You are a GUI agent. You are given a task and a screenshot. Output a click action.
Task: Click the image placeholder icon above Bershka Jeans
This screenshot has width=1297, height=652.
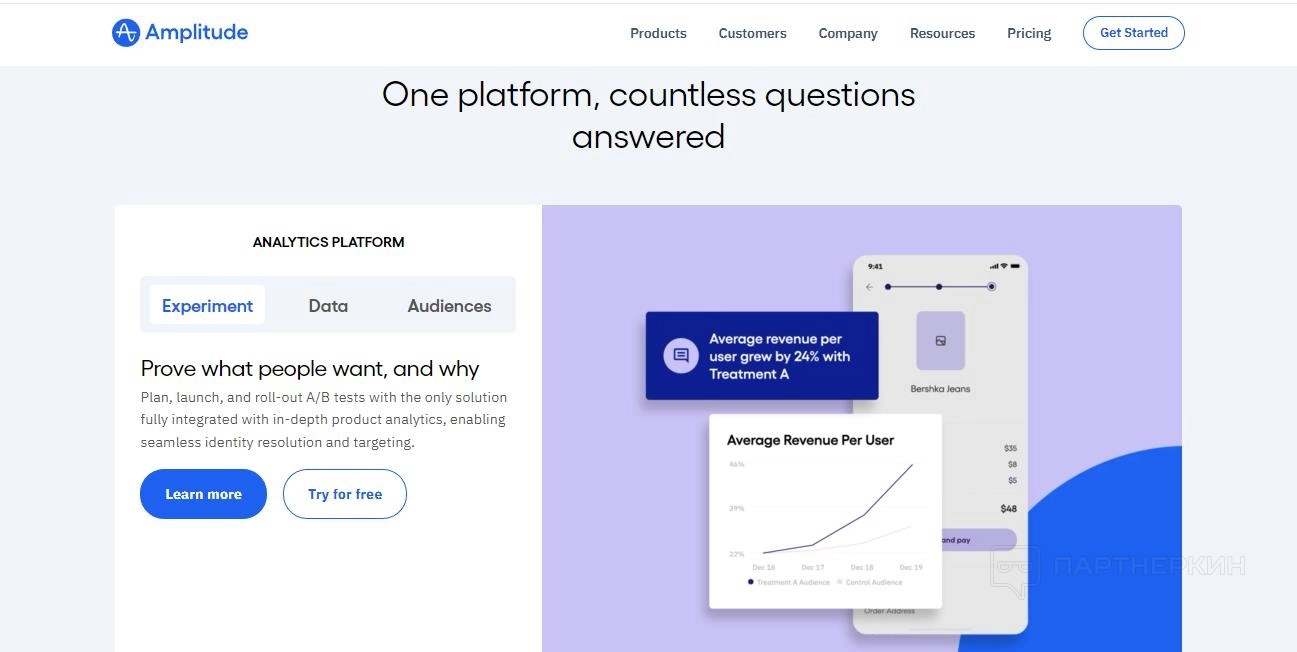click(x=940, y=341)
